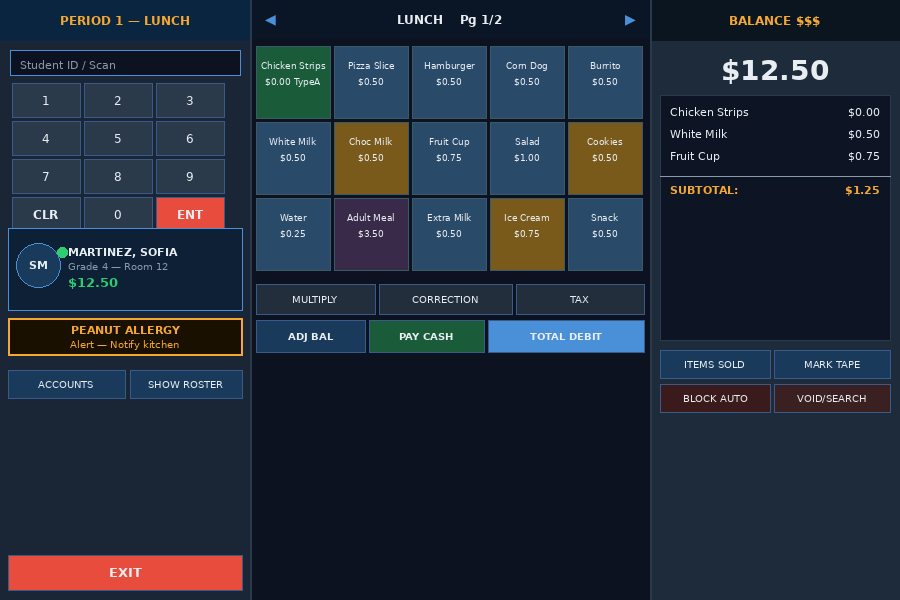Click the SUBTOTAL $1.25 line
This screenshot has width=900, height=600.
pyautogui.click(x=775, y=190)
